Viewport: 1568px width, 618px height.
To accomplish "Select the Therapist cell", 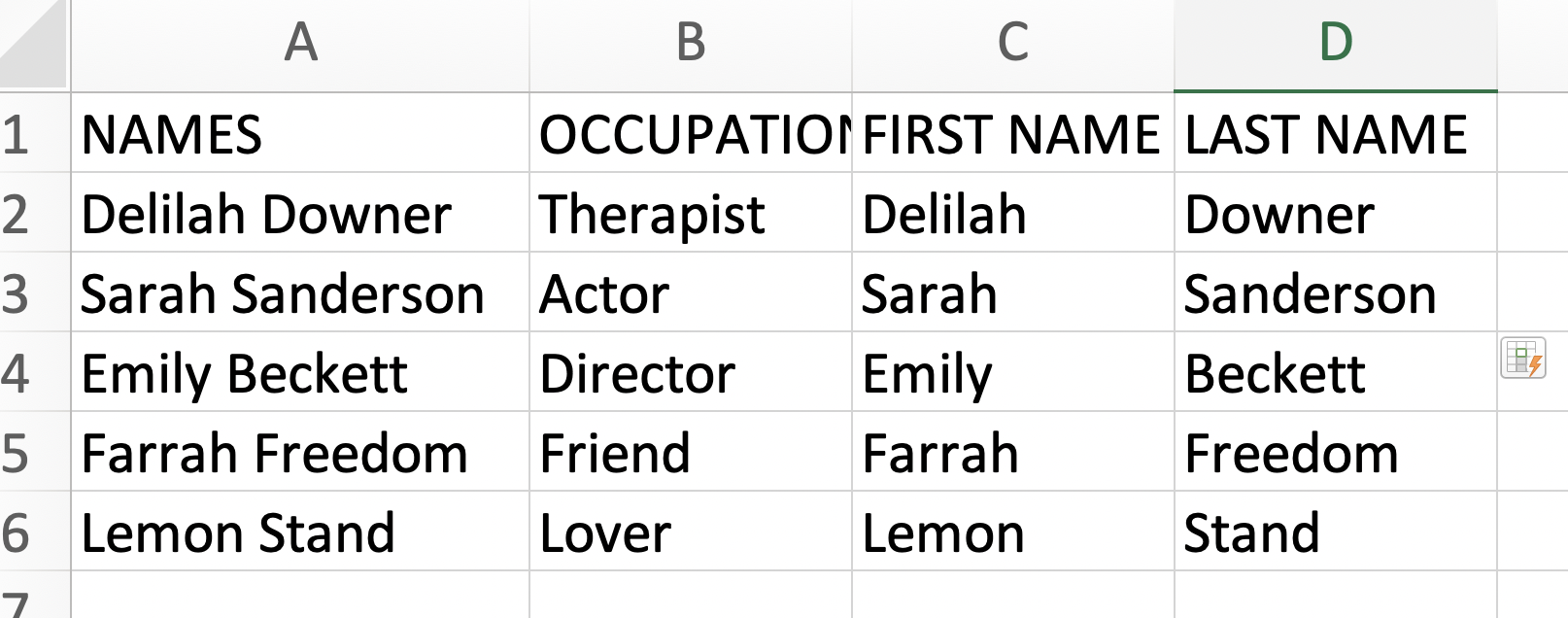I will click(691, 213).
